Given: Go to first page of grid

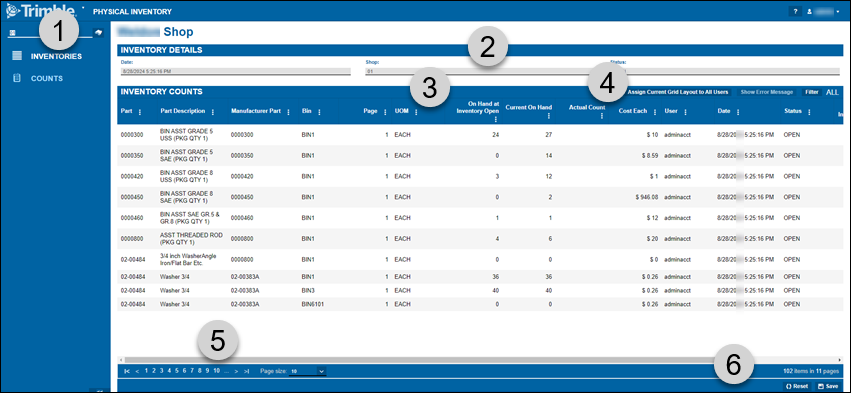Looking at the screenshot, I should 127,371.
